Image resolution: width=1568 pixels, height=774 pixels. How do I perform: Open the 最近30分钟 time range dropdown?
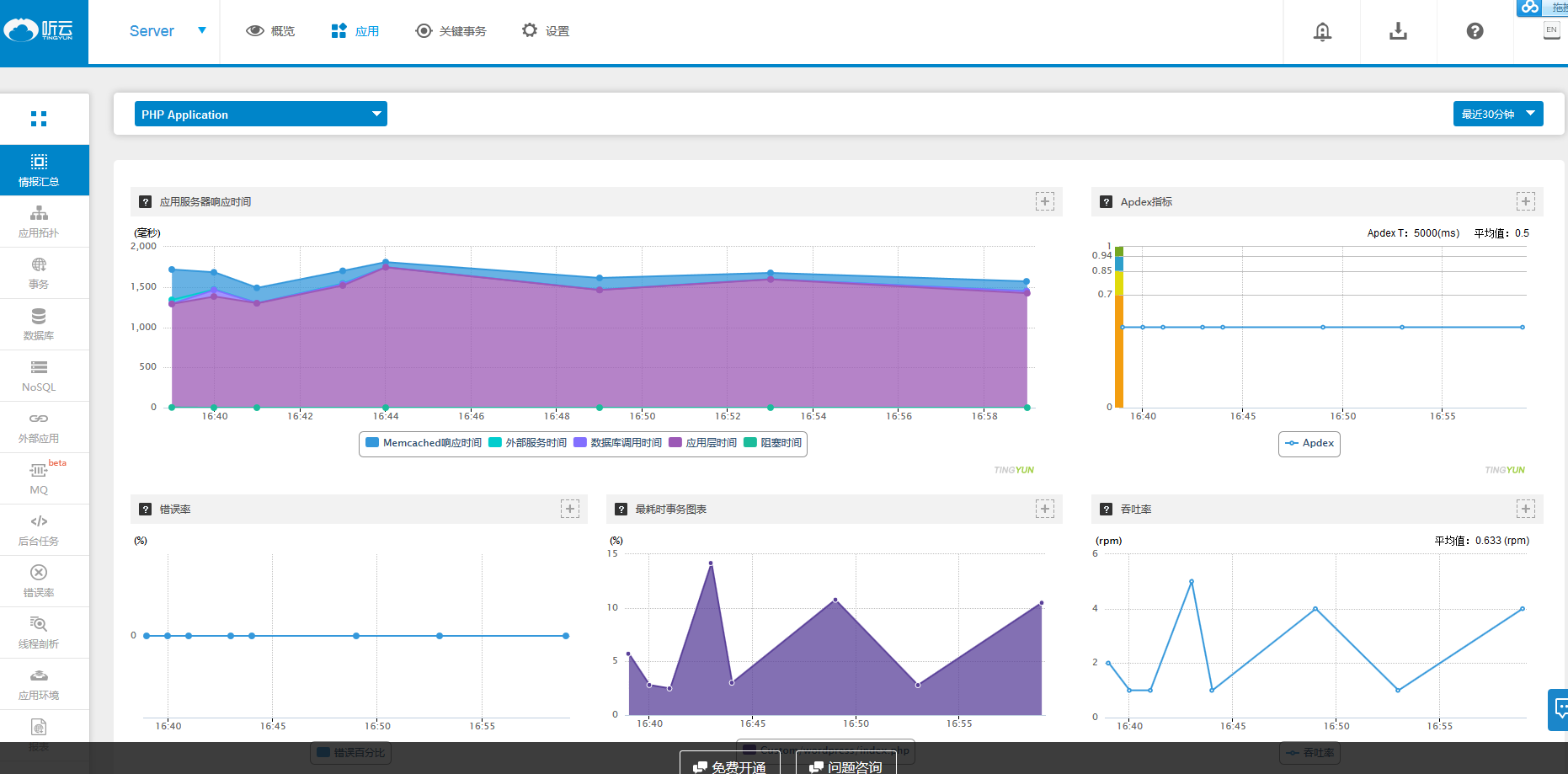click(1498, 114)
